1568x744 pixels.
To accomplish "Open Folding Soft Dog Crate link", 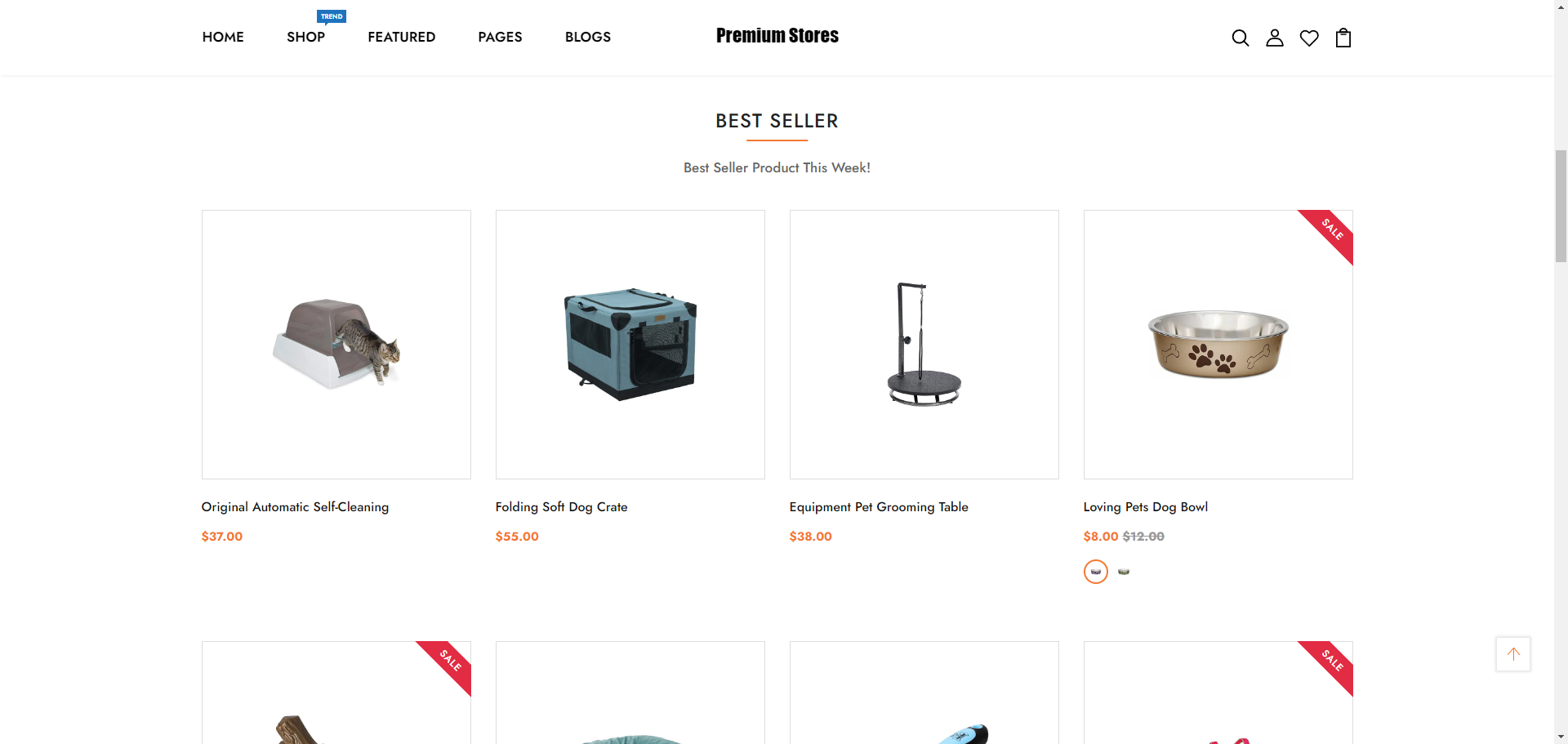I will click(x=561, y=507).
